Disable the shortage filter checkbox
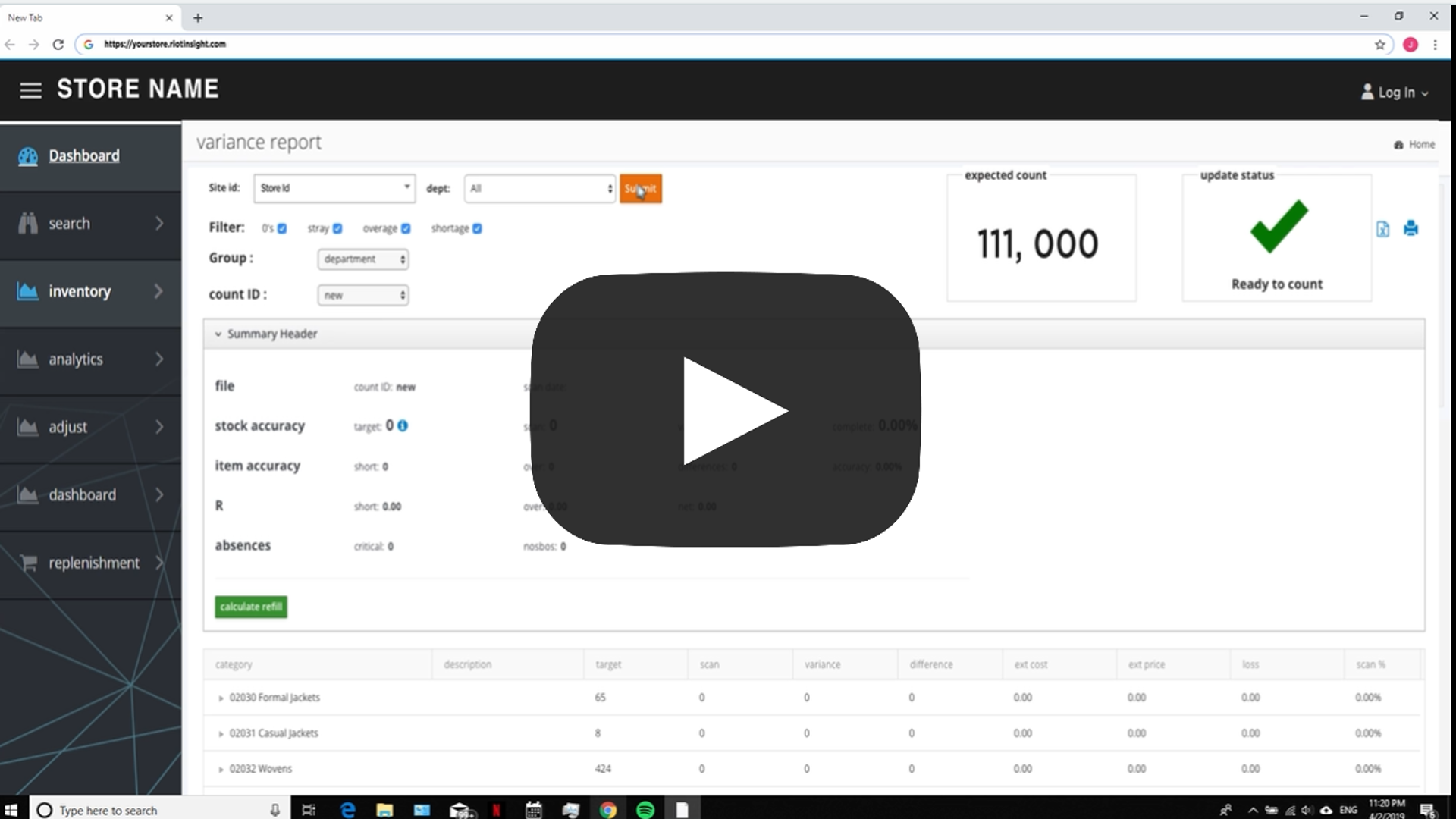The height and width of the screenshot is (819, 1456). coord(477,229)
